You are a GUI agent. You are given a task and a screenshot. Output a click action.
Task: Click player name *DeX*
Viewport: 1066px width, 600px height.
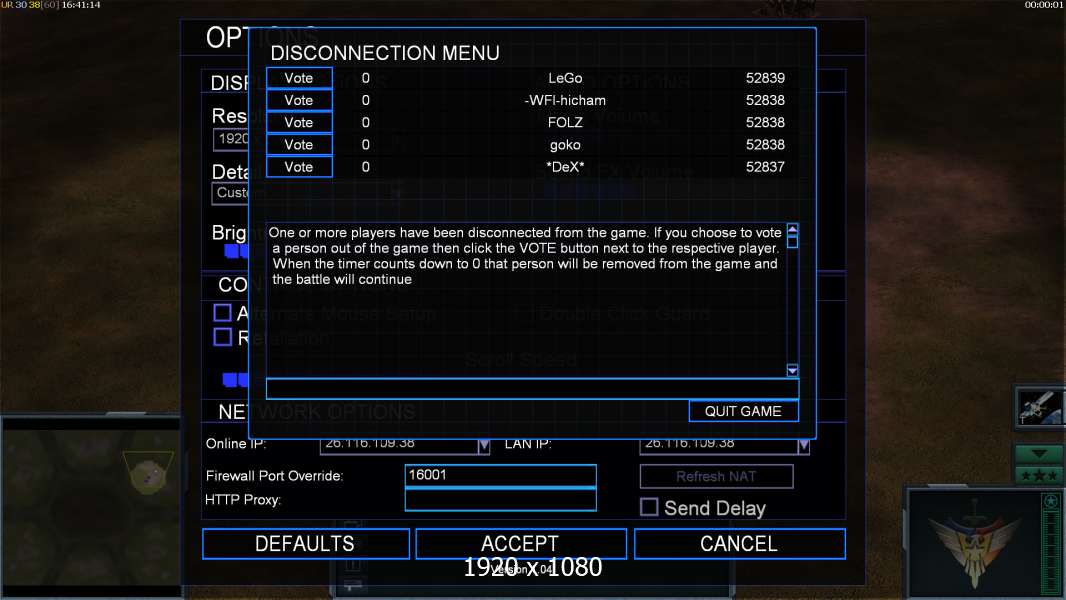565,167
